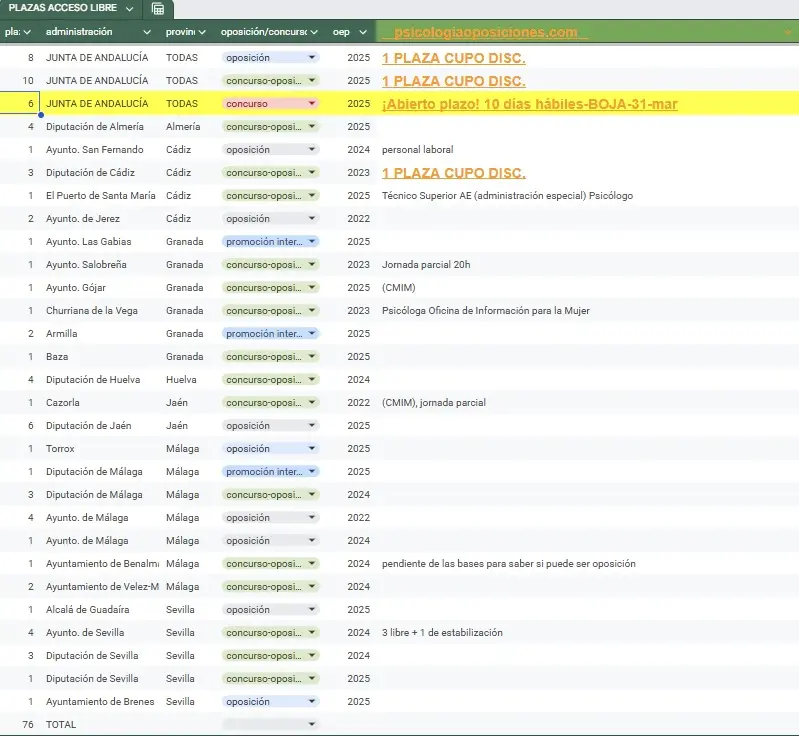
Task: Open the Ayuntamiento de Brenes oposición dropdown
Action: (312, 702)
